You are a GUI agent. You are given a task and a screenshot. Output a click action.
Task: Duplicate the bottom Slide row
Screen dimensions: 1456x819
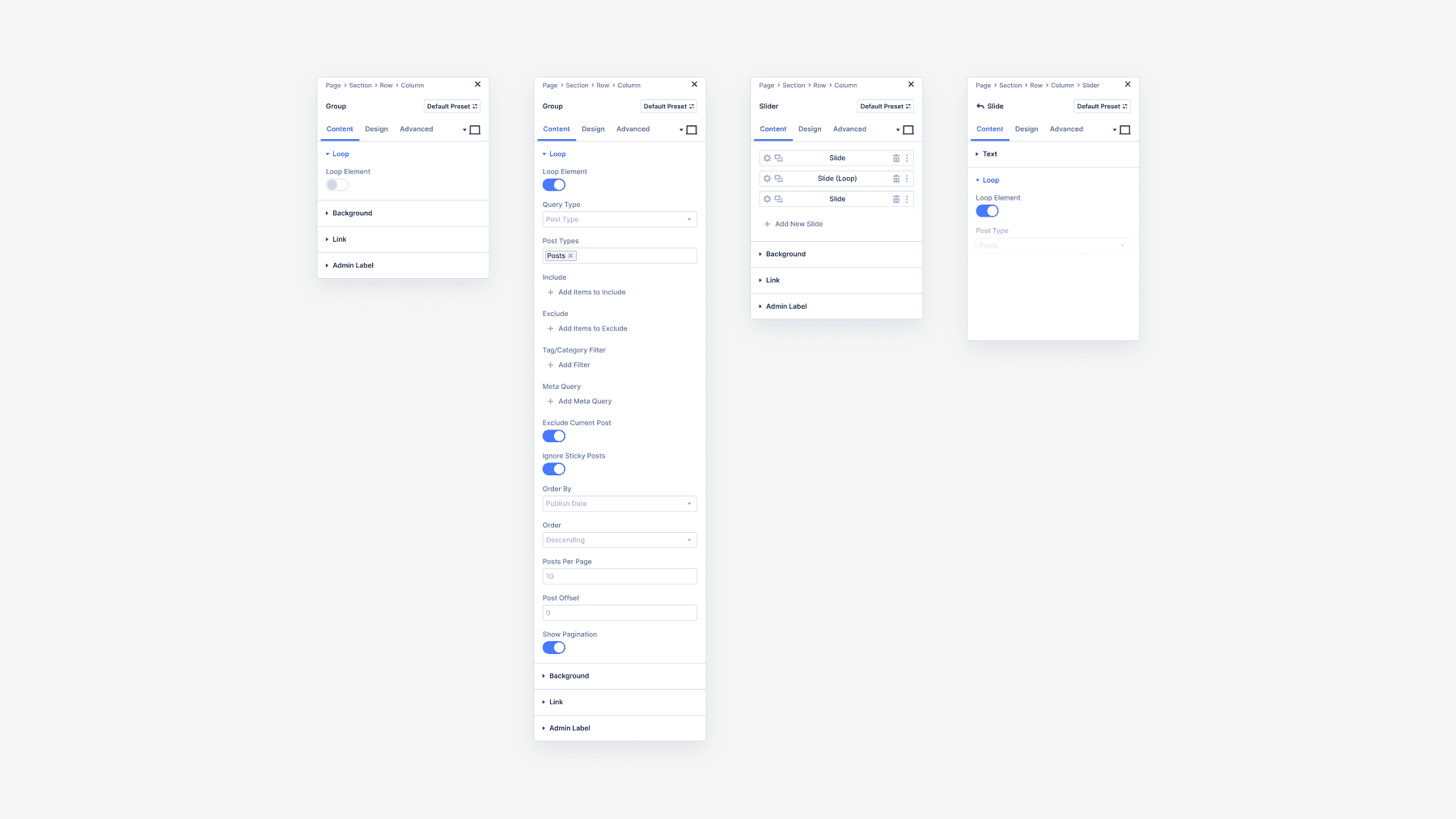(778, 199)
